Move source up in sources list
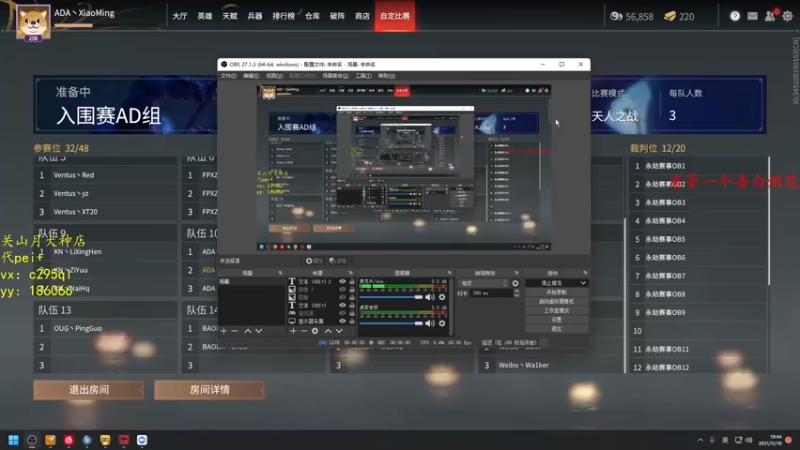 coord(328,331)
